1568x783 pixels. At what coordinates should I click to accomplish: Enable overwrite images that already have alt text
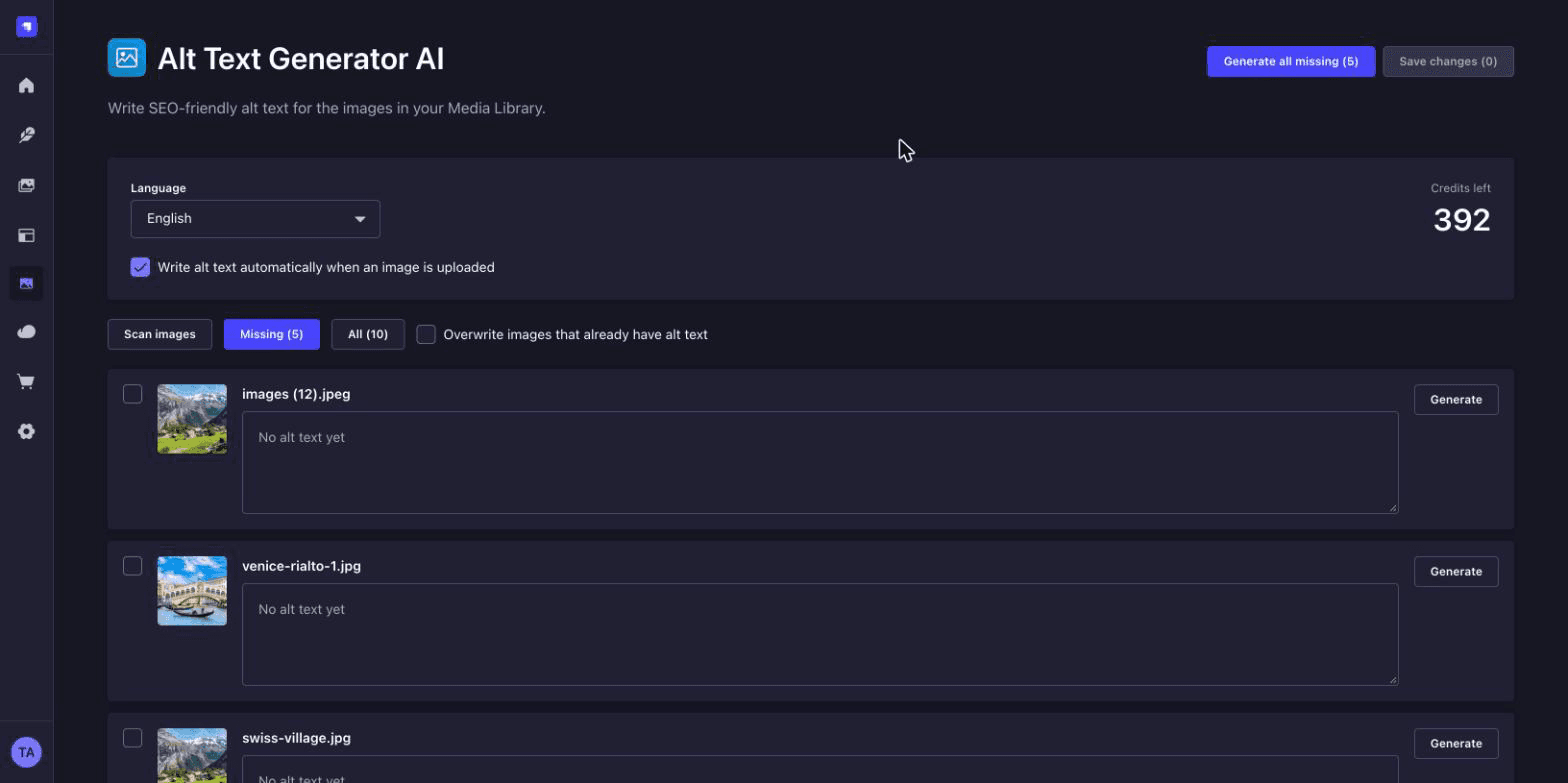click(x=426, y=334)
